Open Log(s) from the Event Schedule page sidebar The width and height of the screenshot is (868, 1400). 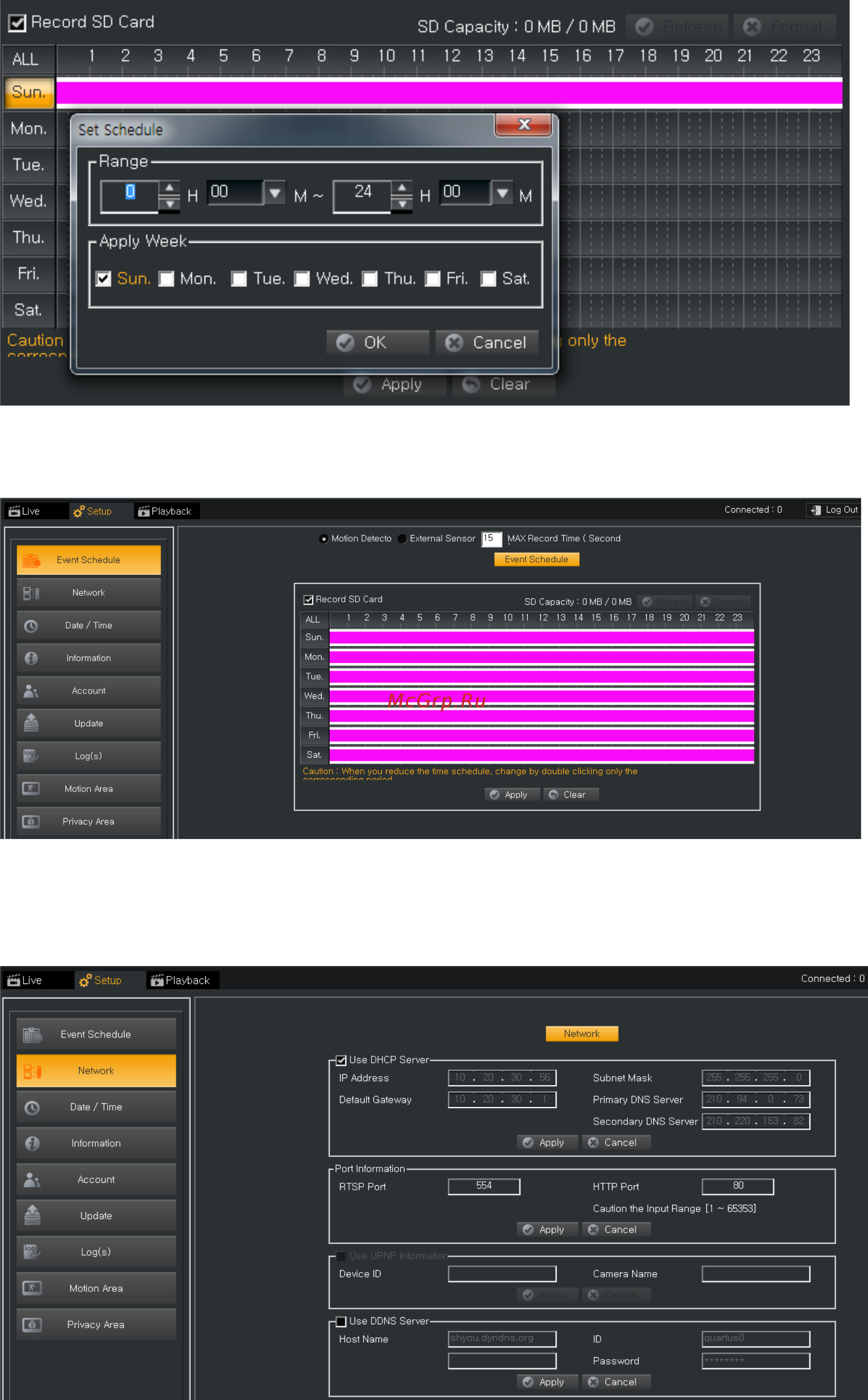(x=89, y=756)
